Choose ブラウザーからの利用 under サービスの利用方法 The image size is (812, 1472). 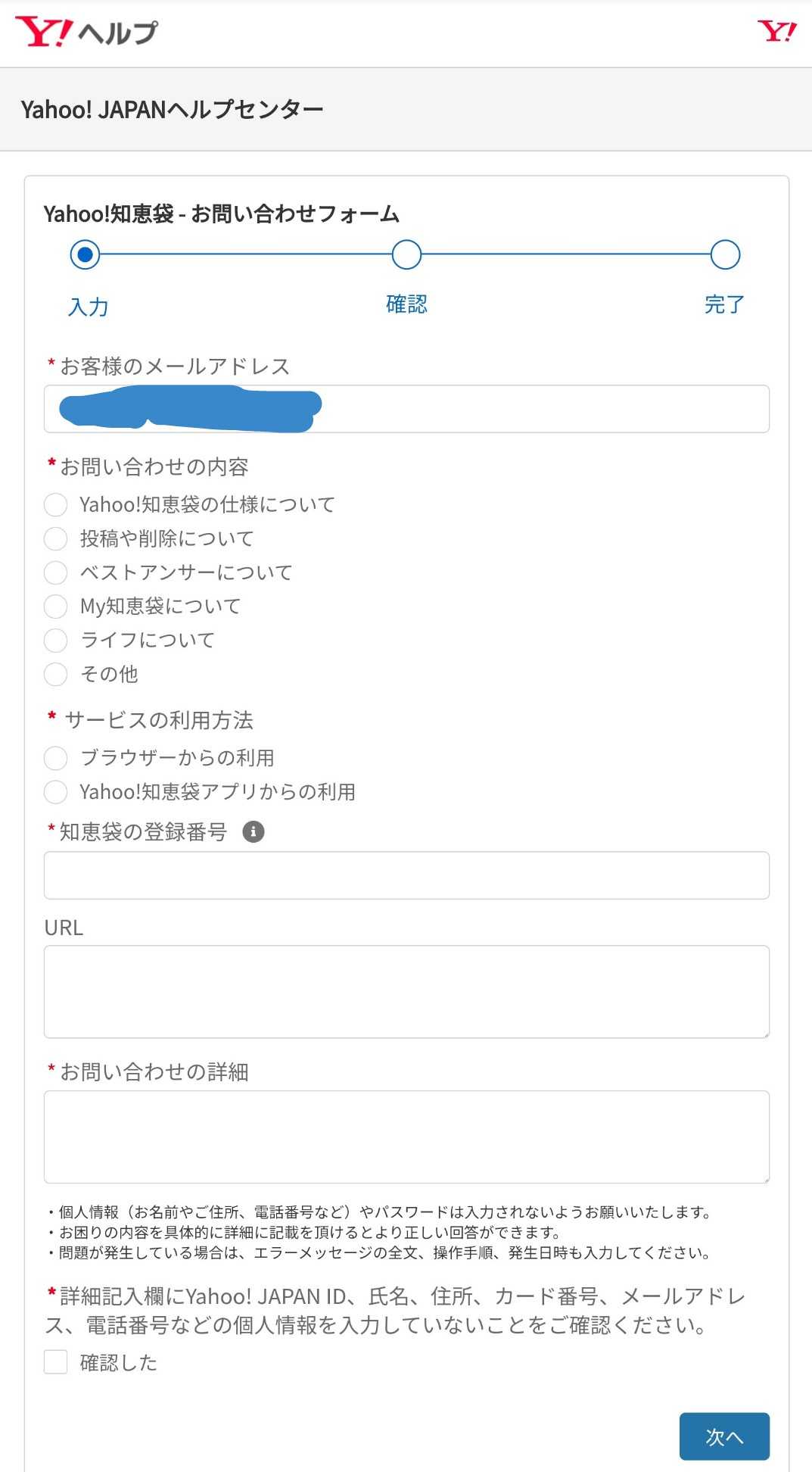[x=55, y=758]
